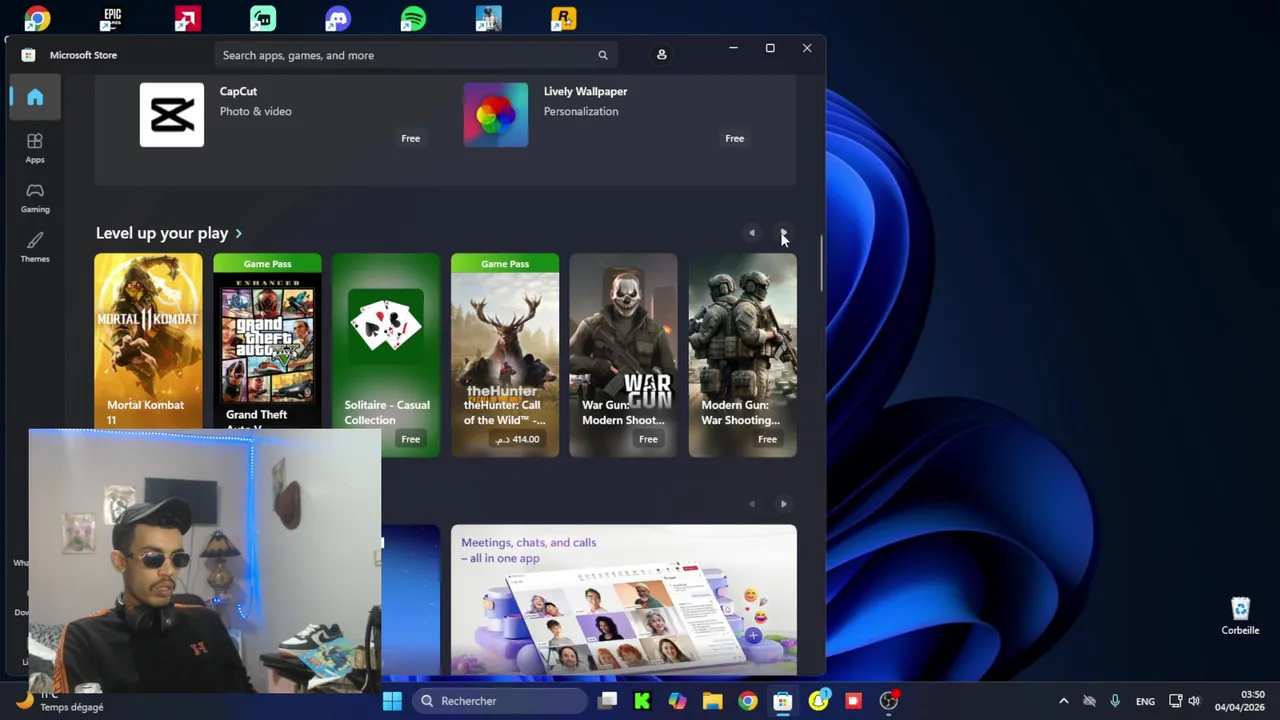Screen dimensions: 1280x720
Task: Open the Apps section in sidebar
Action: click(35, 148)
